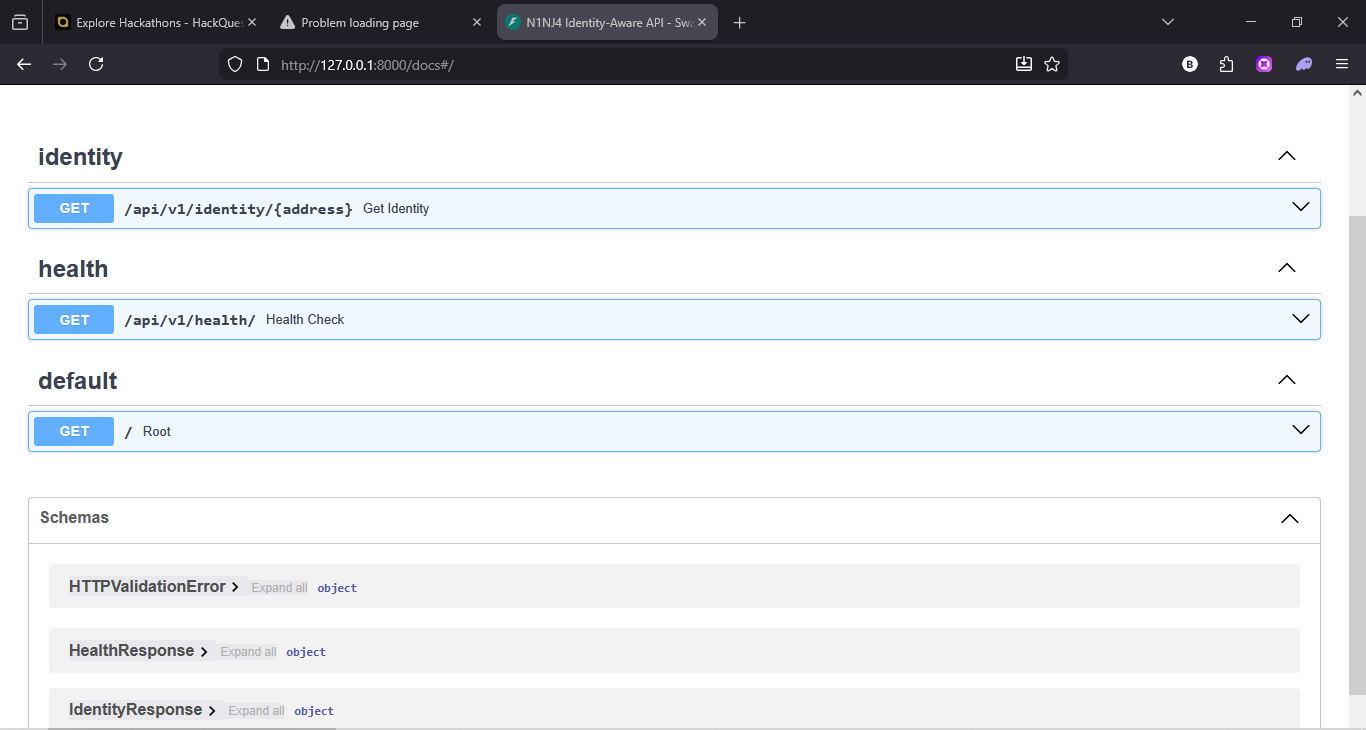Click the shield tracking protection icon

[x=235, y=64]
